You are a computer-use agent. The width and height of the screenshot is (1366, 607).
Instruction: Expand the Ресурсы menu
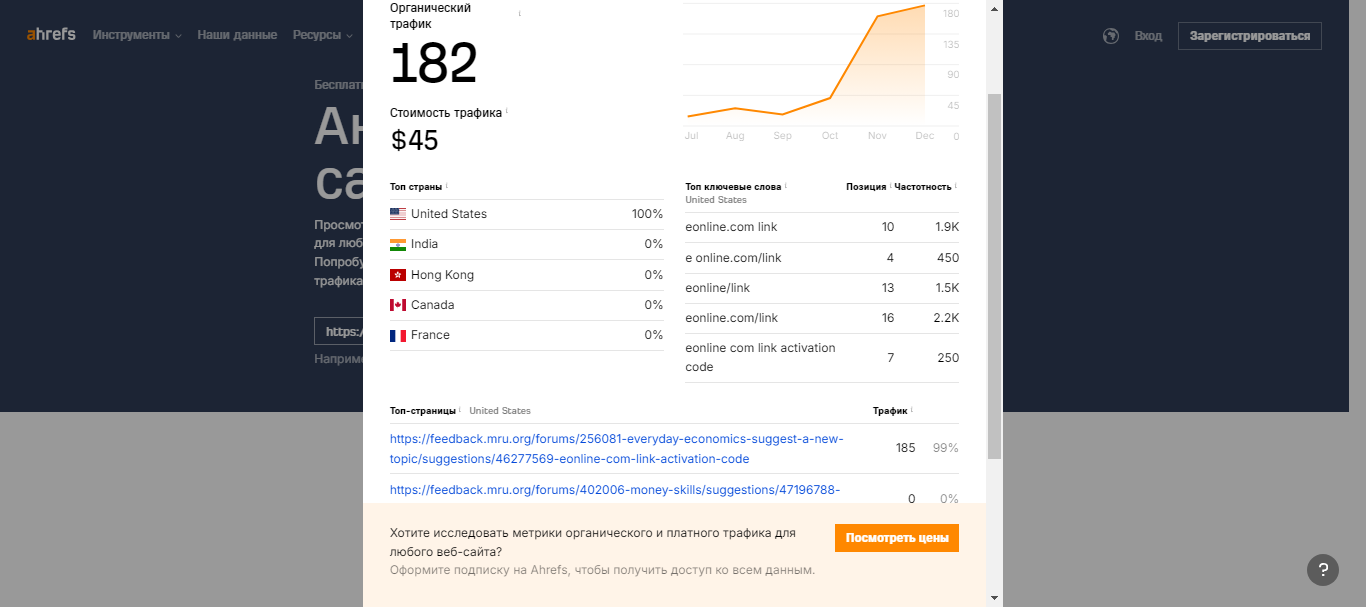[x=323, y=35]
